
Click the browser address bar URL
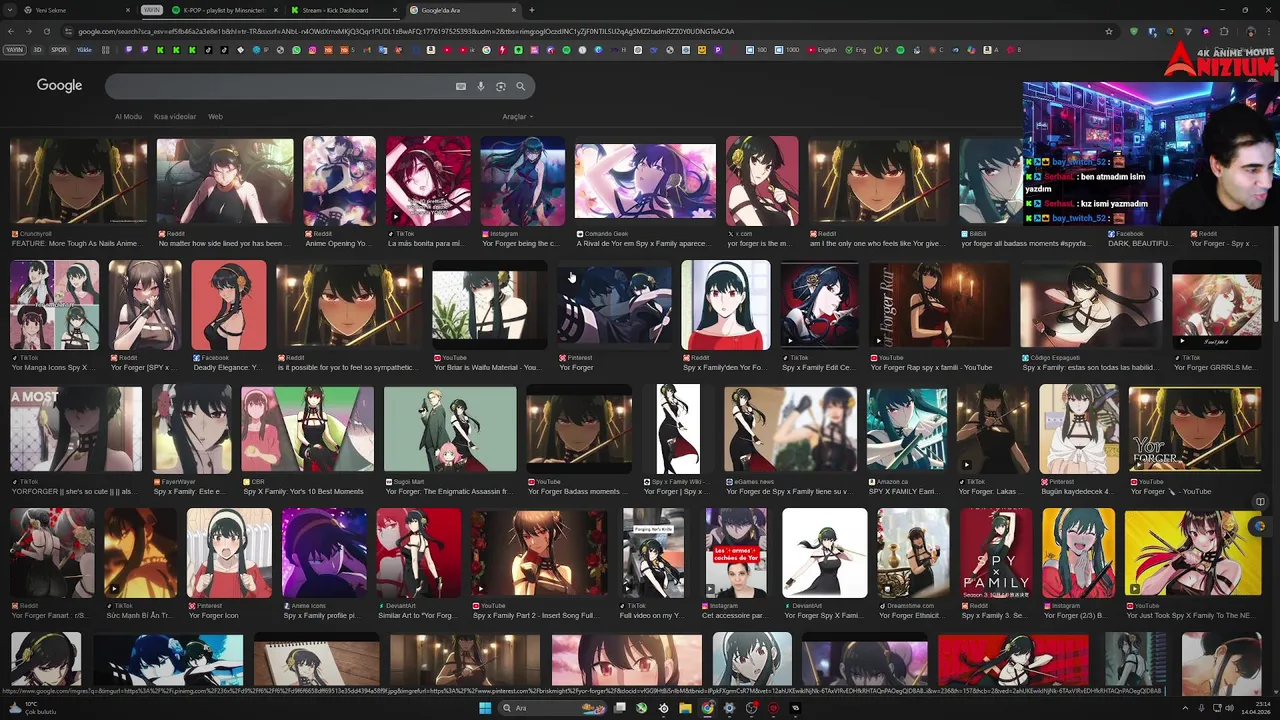405,31
